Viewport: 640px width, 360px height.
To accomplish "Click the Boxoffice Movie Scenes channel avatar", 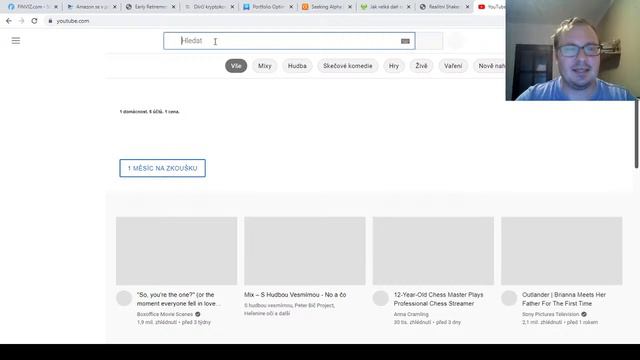I will click(x=124, y=298).
